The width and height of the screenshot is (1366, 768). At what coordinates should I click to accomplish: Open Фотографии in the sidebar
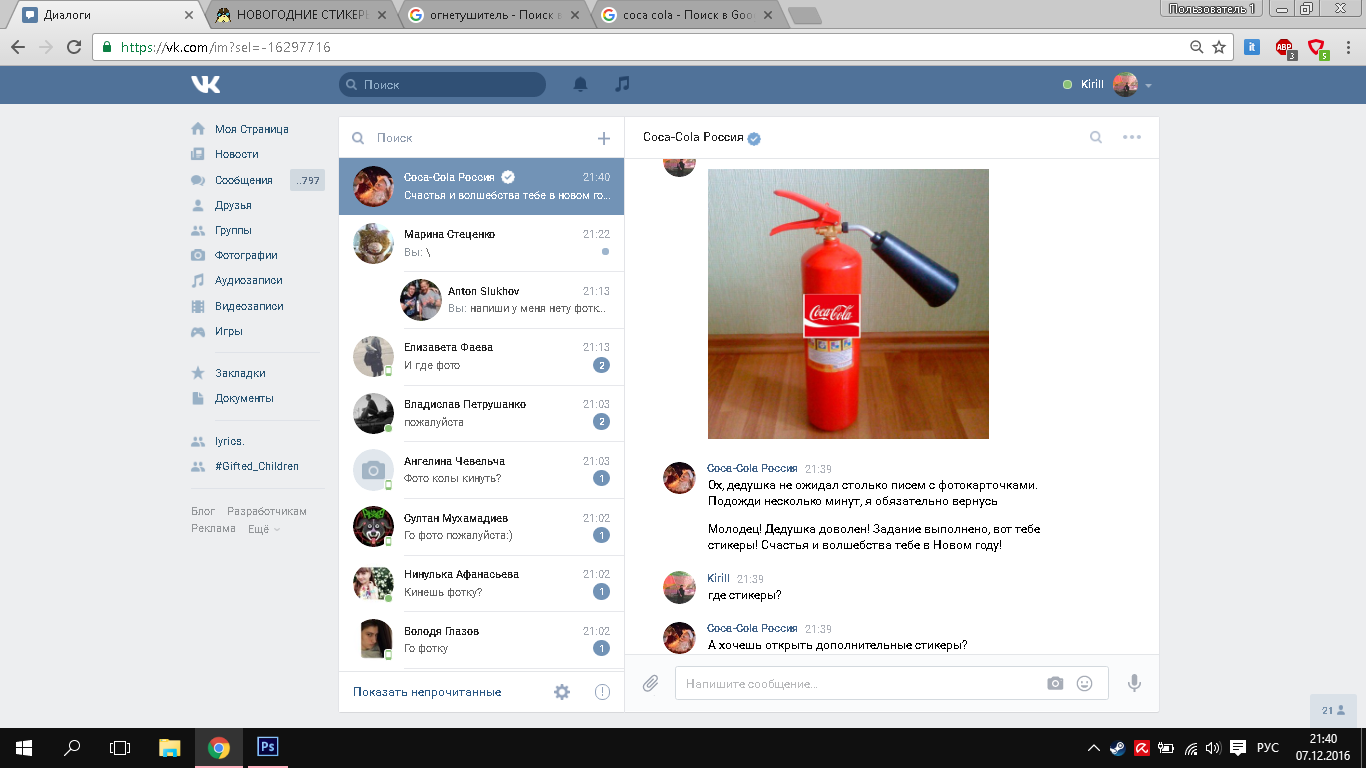246,255
